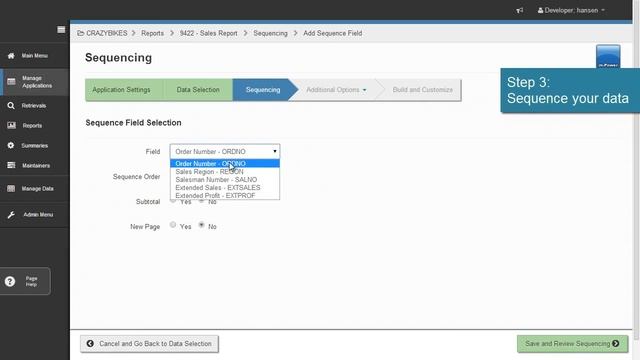This screenshot has height=360, width=640.
Task: Click the Manage Data grid icon
Action: (x=11, y=189)
